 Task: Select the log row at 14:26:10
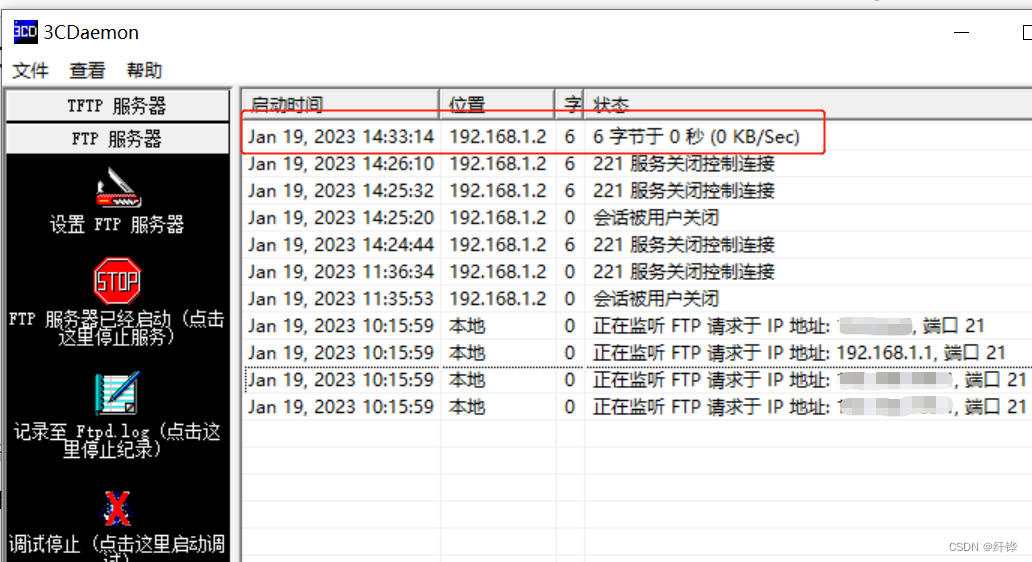tap(637, 164)
